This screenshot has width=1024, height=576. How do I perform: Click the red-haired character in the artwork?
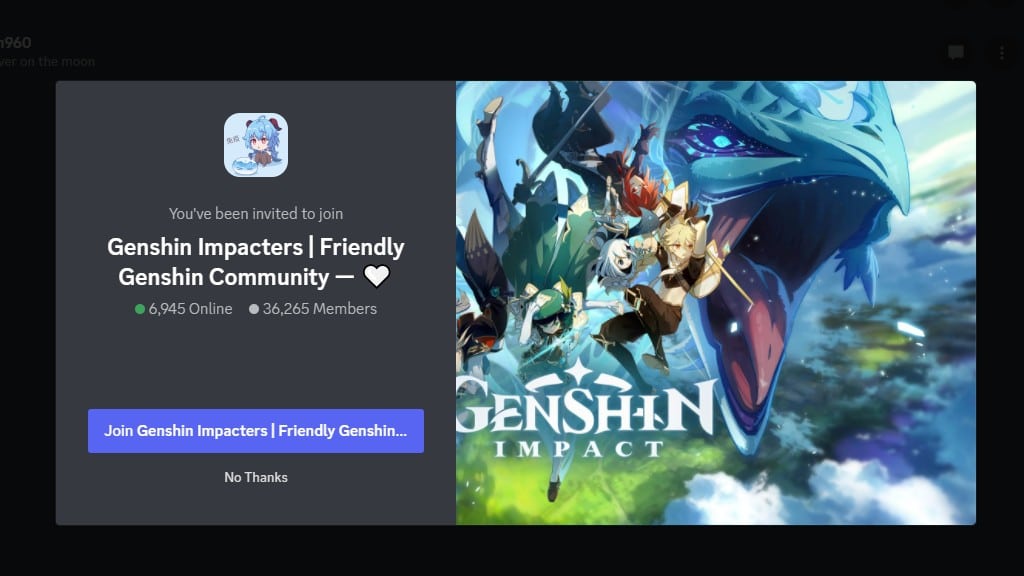click(x=637, y=186)
